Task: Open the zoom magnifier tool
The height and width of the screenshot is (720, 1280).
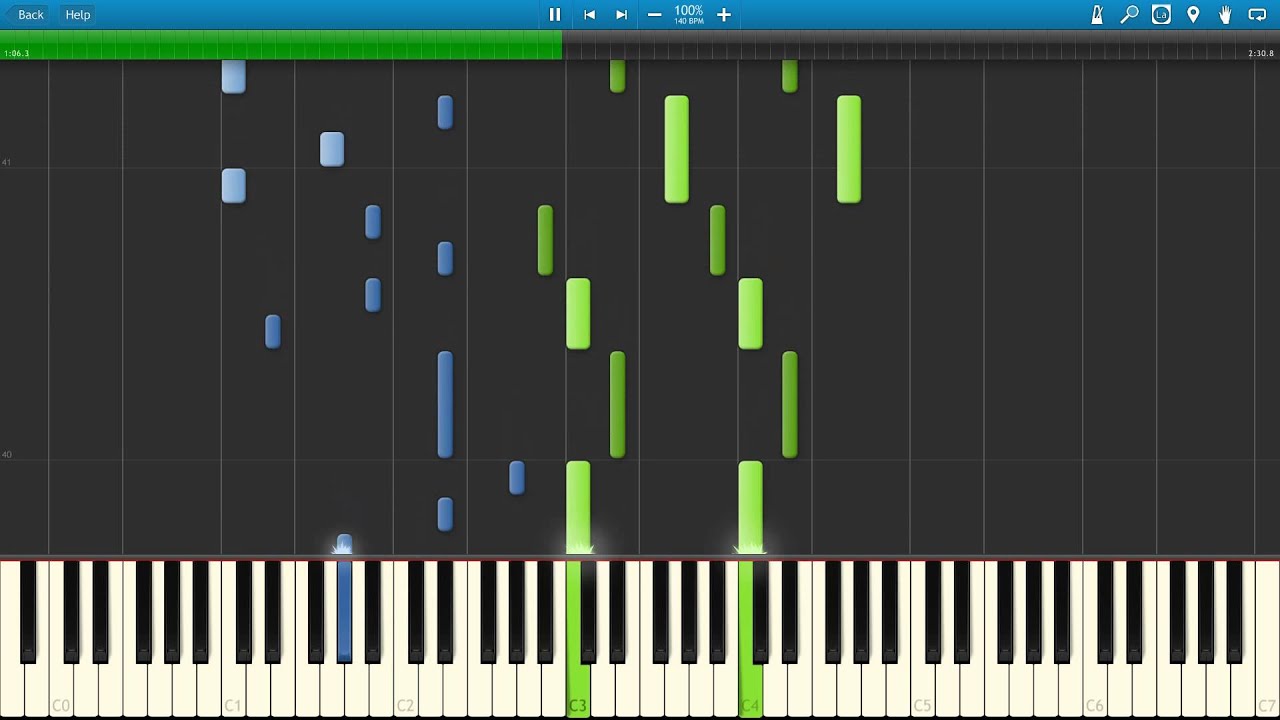Action: 1129,14
